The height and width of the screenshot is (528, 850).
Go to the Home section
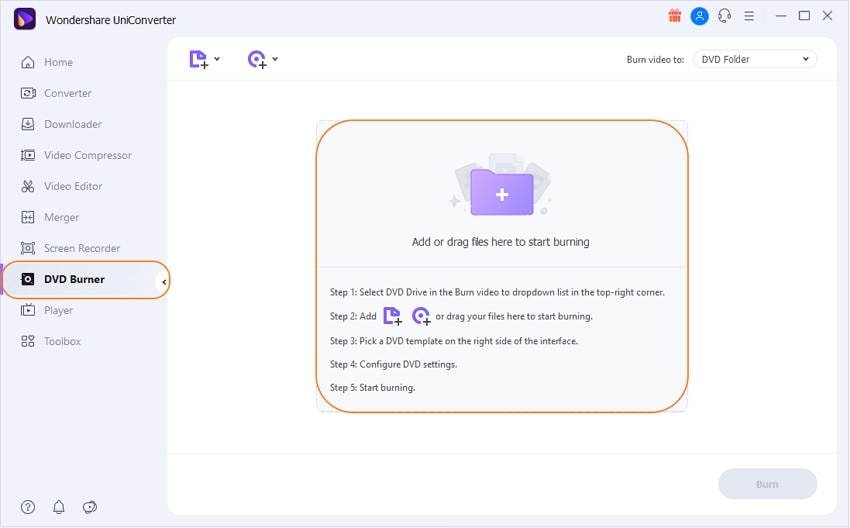tap(59, 62)
